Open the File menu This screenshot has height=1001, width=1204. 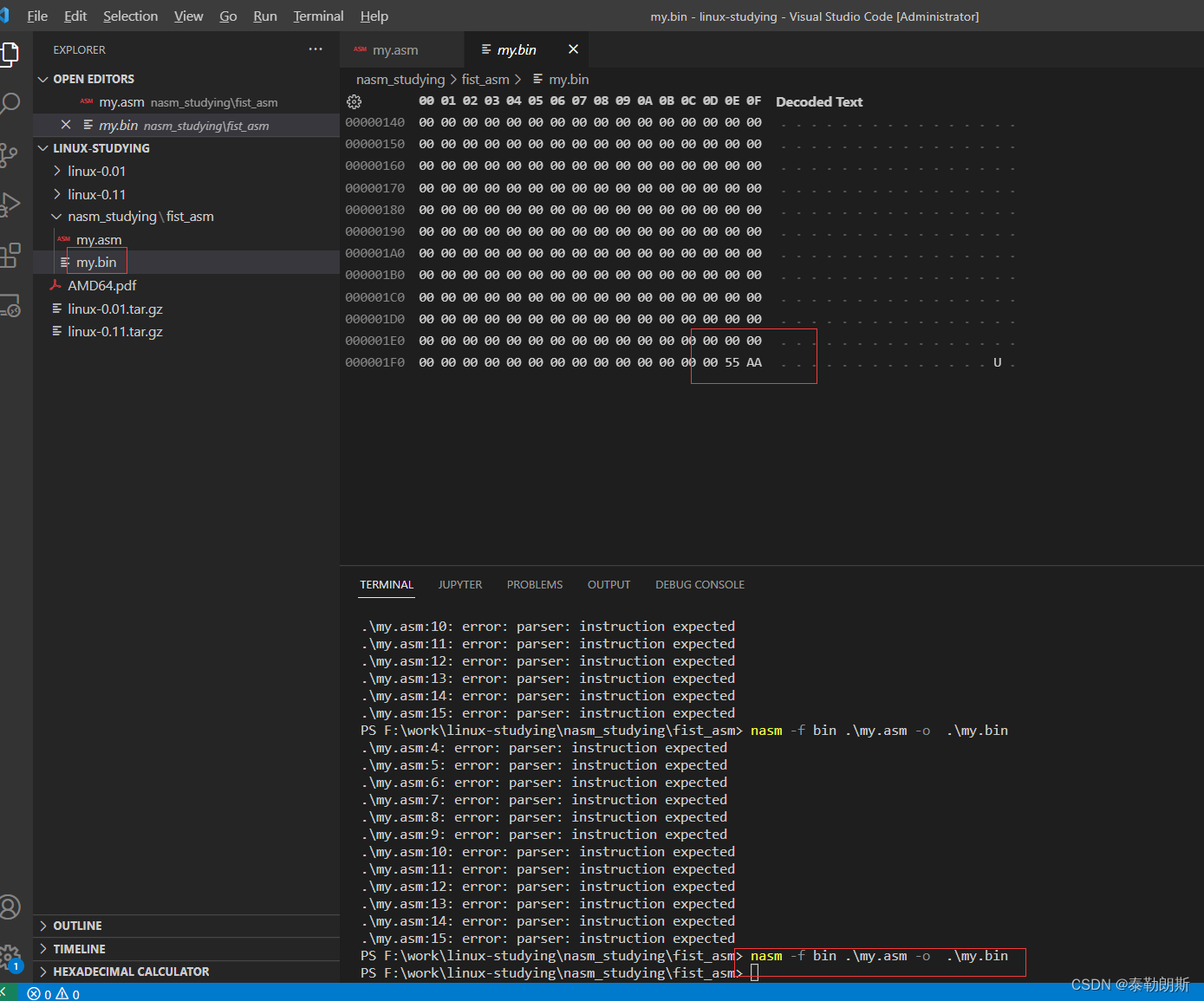[x=37, y=16]
